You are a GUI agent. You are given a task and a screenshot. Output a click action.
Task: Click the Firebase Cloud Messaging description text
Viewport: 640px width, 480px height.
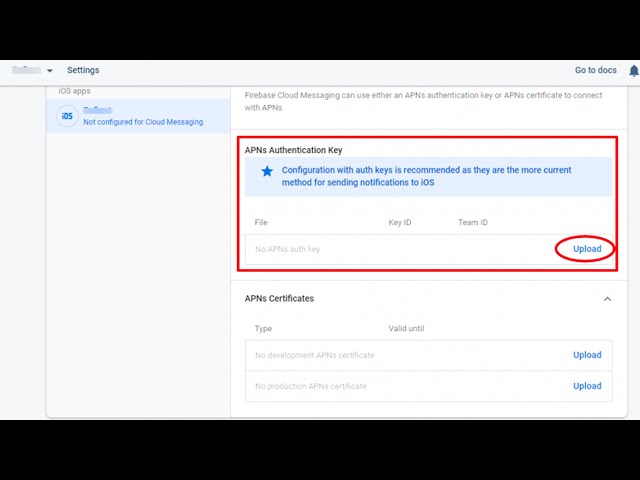tap(423, 101)
